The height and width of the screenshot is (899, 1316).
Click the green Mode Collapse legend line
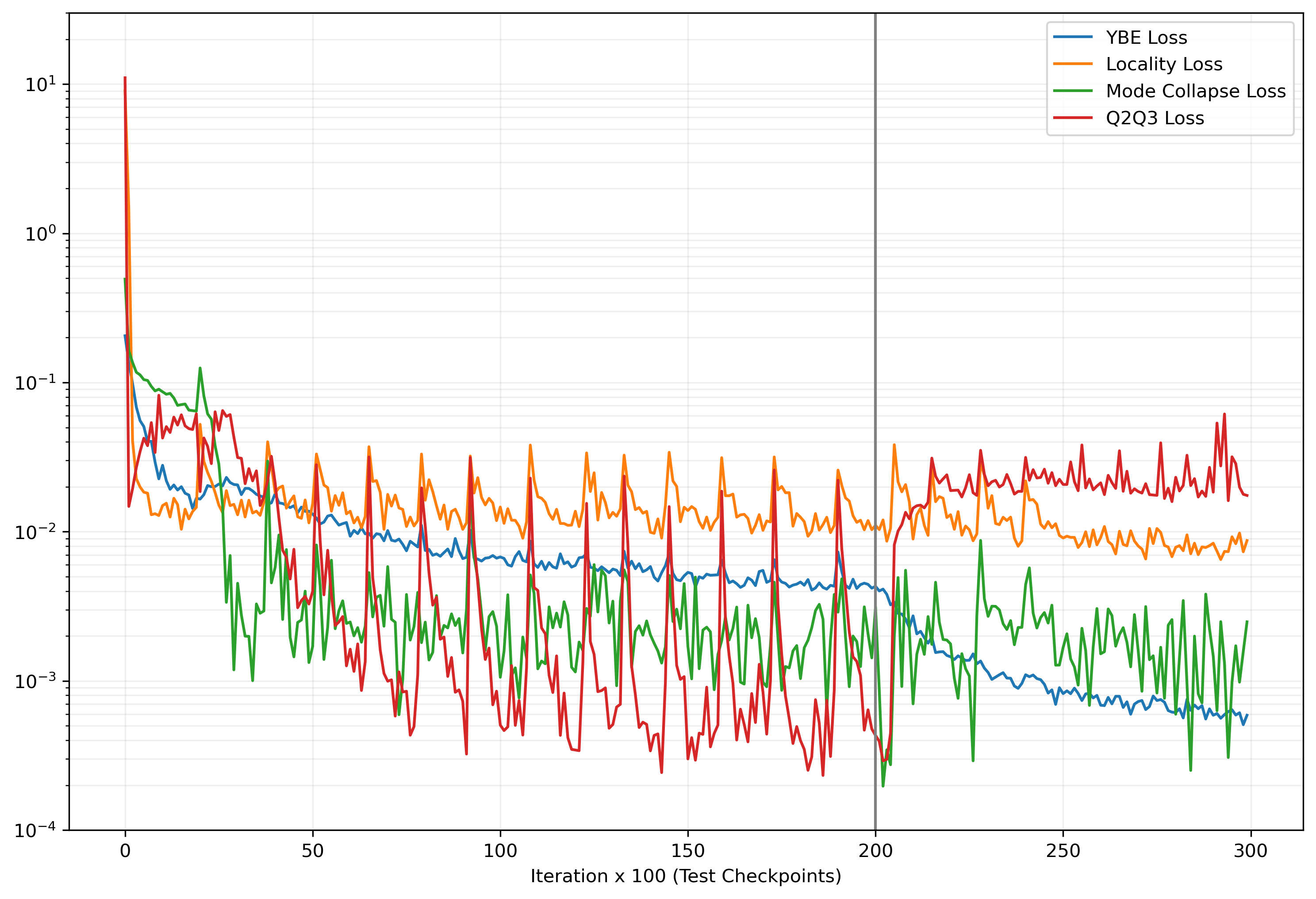coord(1073,91)
